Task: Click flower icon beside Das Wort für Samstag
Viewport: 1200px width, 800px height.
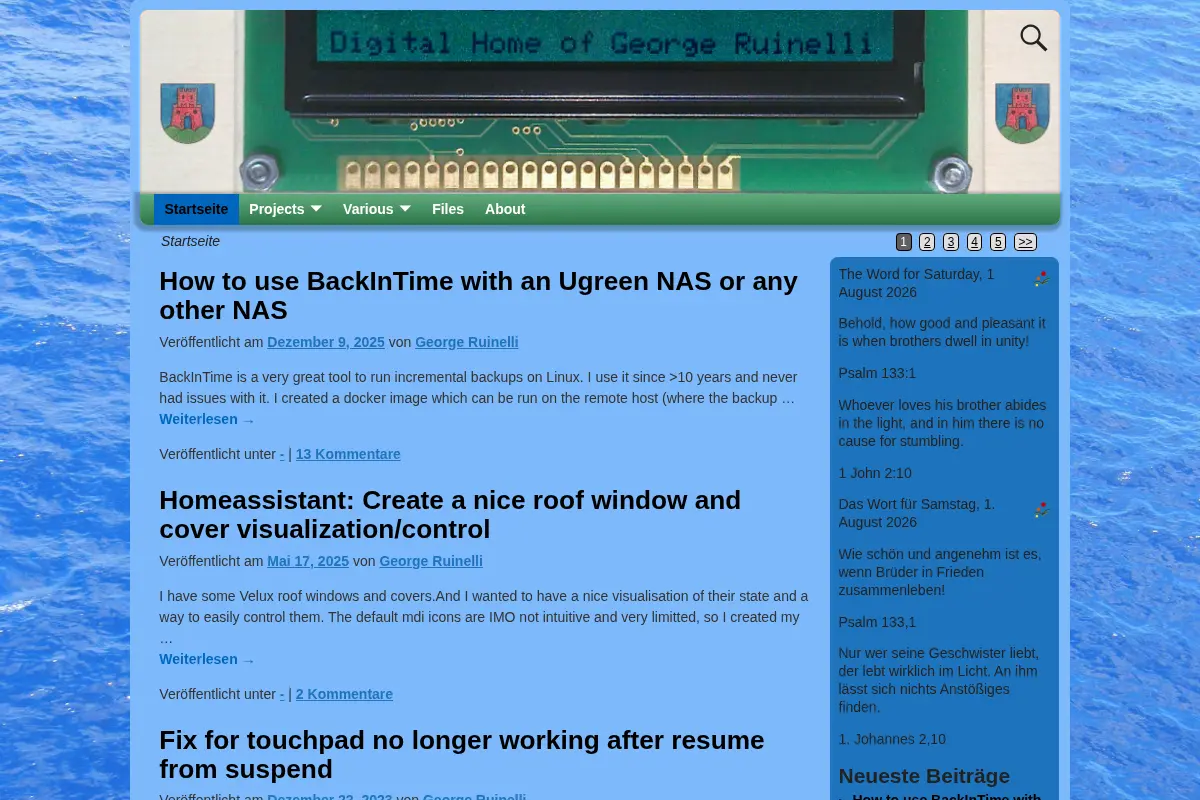Action: tap(1041, 509)
